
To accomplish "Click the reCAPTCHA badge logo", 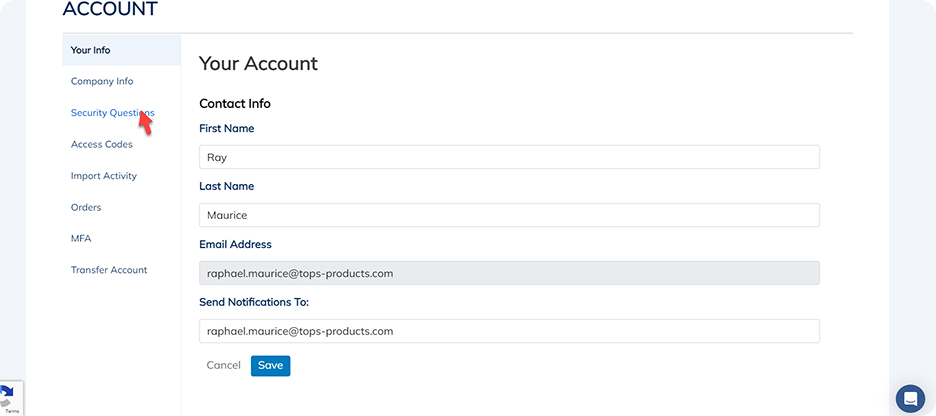I will coord(7,396).
